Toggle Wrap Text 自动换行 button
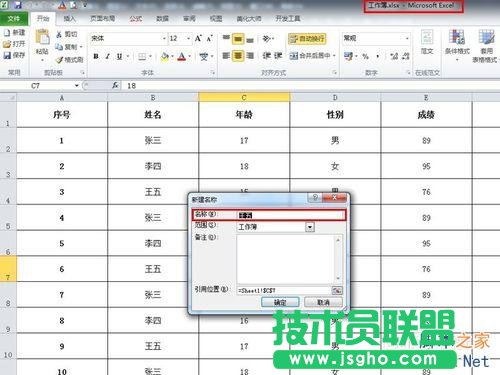500x375 pixels. pos(307,39)
